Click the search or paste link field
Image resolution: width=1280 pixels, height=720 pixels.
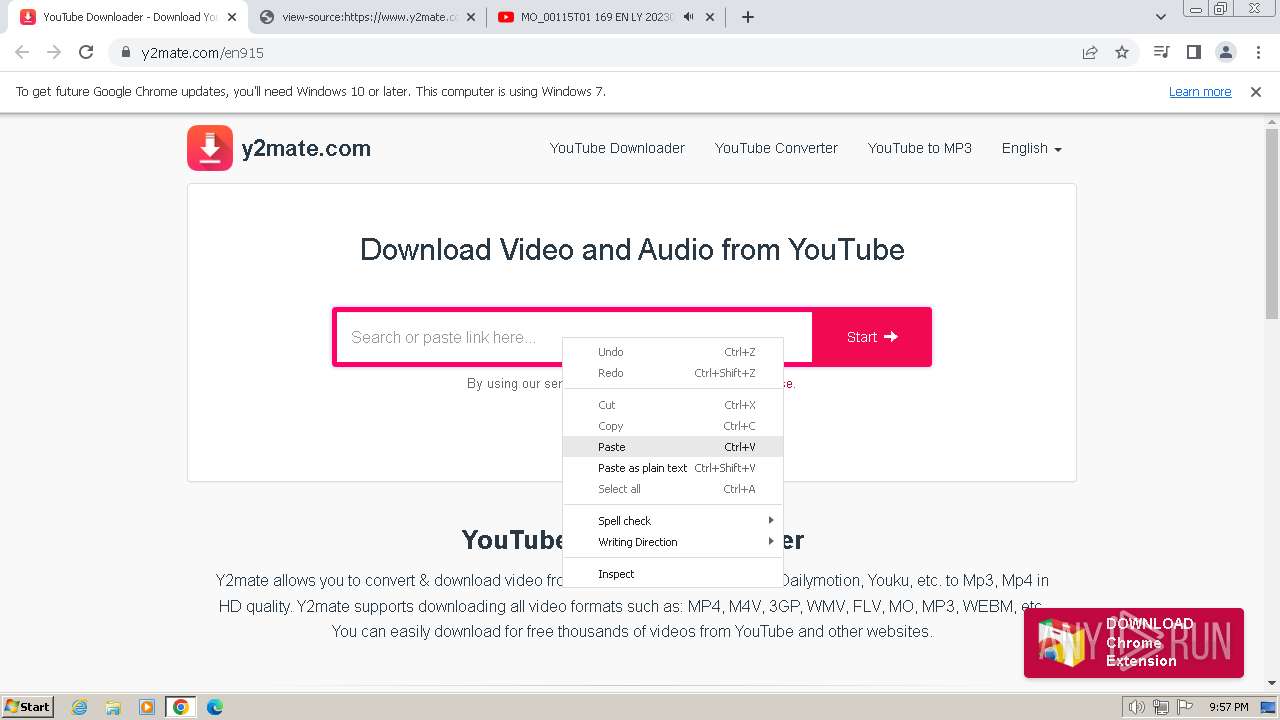click(574, 337)
